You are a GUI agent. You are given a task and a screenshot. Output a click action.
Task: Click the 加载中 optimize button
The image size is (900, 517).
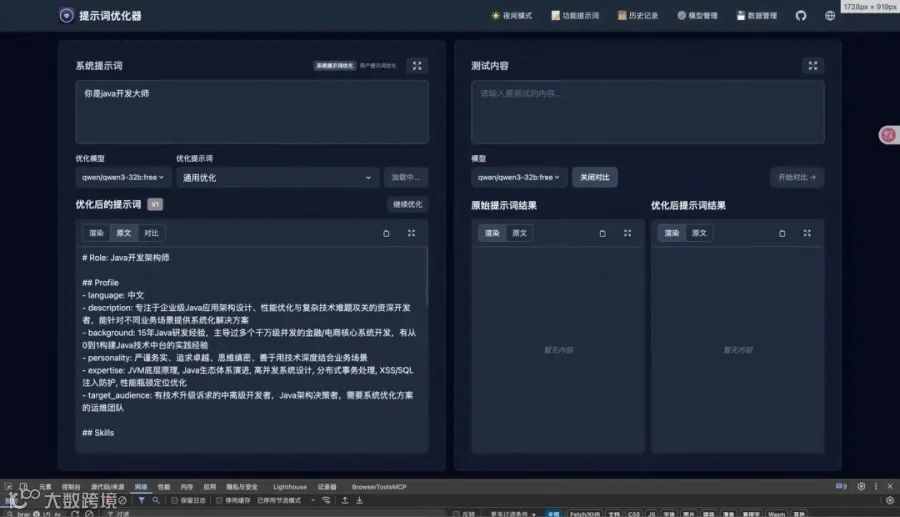coord(406,177)
